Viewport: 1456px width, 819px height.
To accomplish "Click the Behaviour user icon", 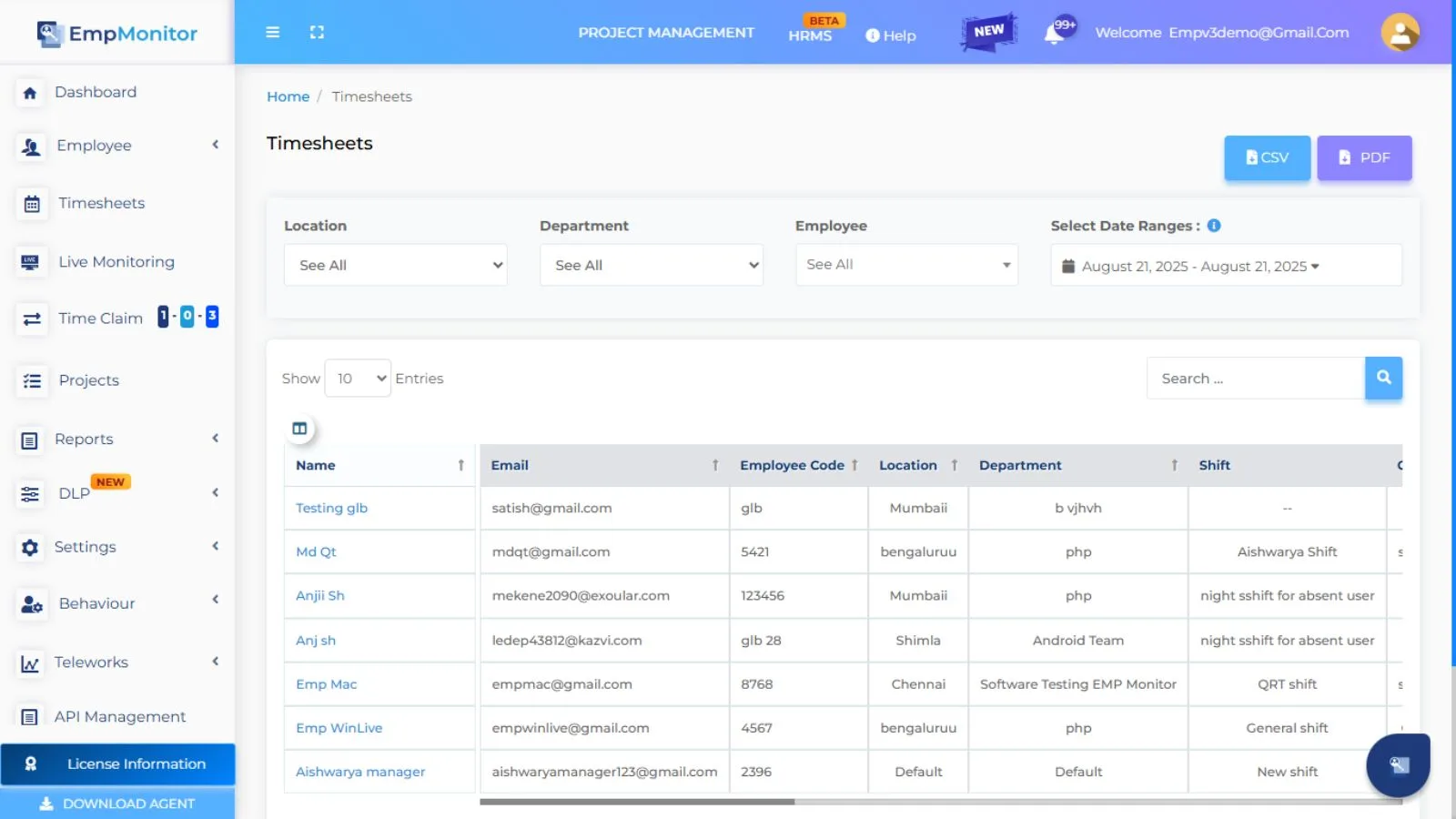I will (32, 604).
